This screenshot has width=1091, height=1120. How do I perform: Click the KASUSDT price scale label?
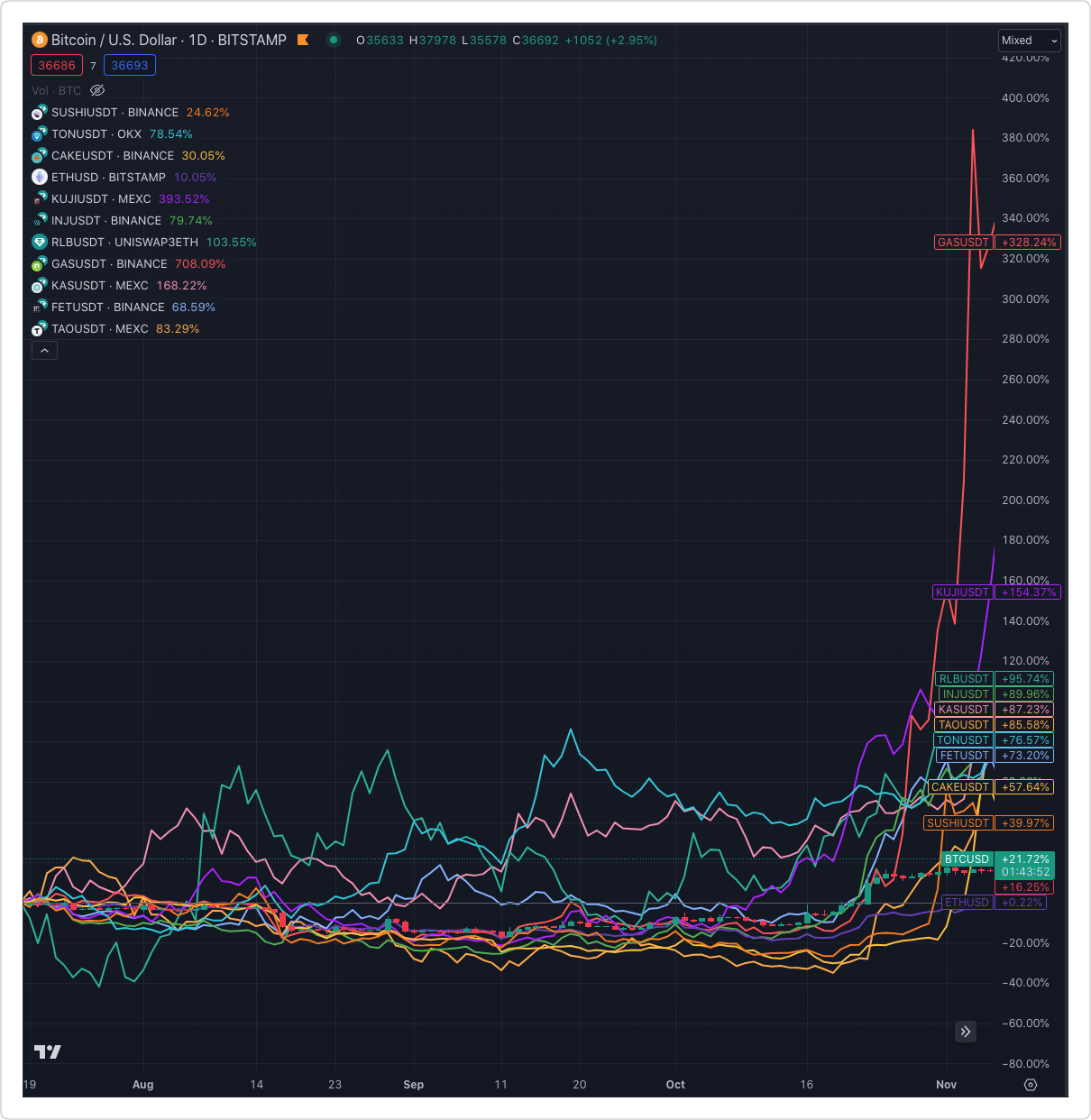pos(964,710)
